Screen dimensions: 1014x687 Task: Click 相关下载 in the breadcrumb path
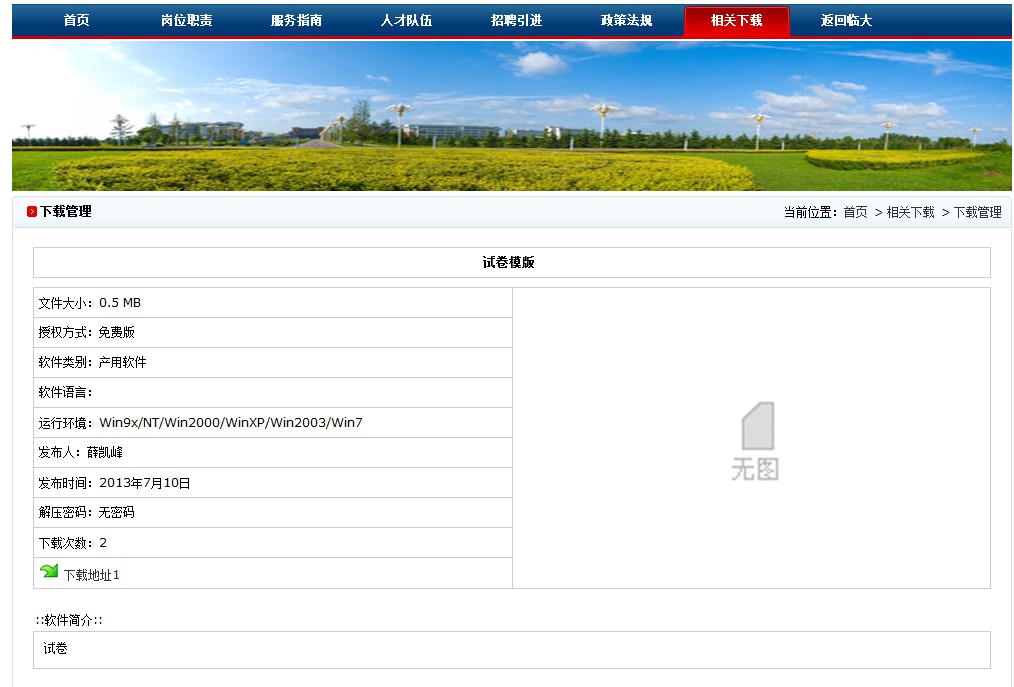point(910,212)
